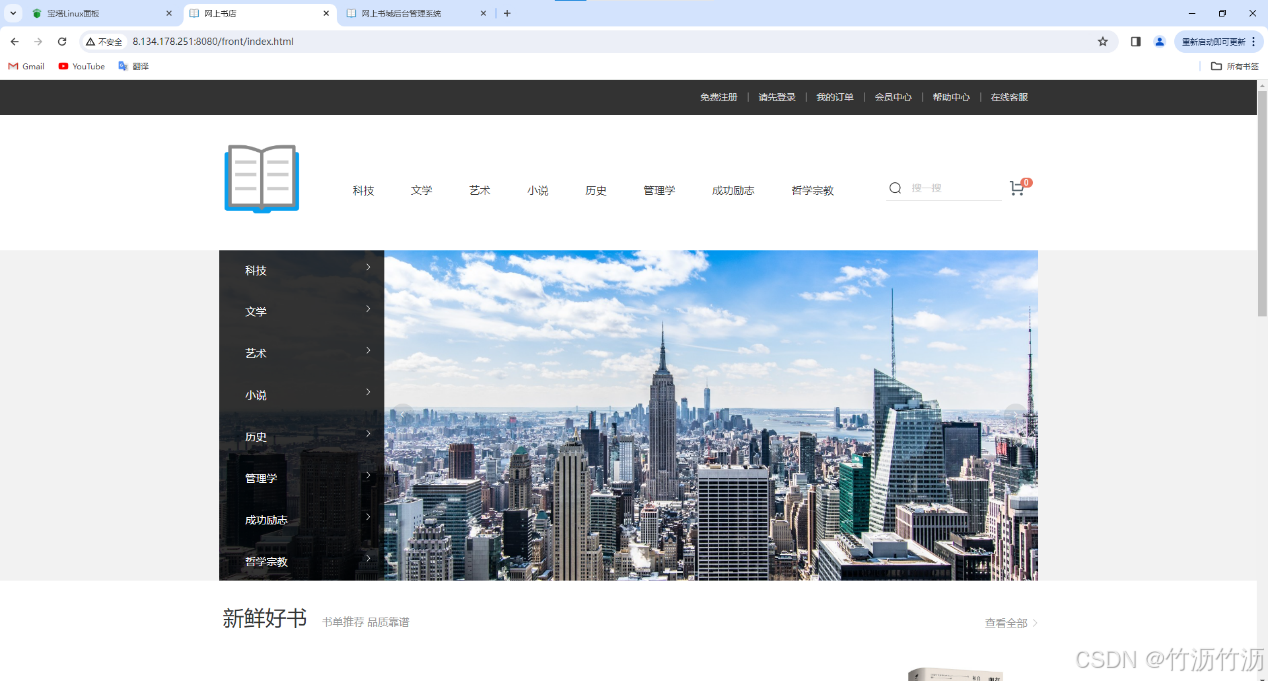Screen dimensions: 1268x681
Task: Close the 网上书店 tab
Action: 327,14
